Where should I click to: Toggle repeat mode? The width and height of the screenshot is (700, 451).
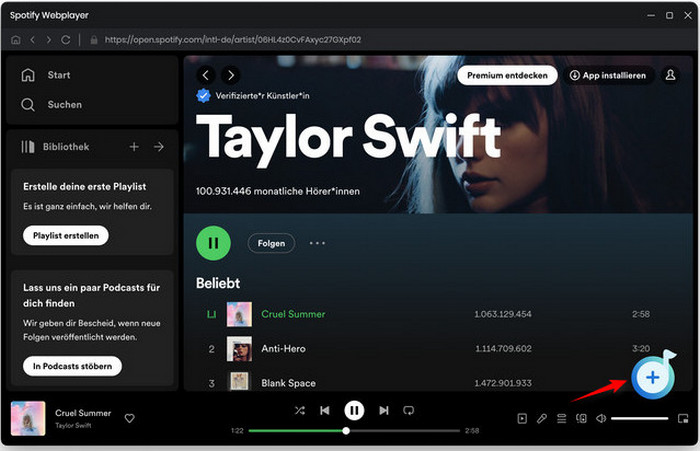[408, 410]
